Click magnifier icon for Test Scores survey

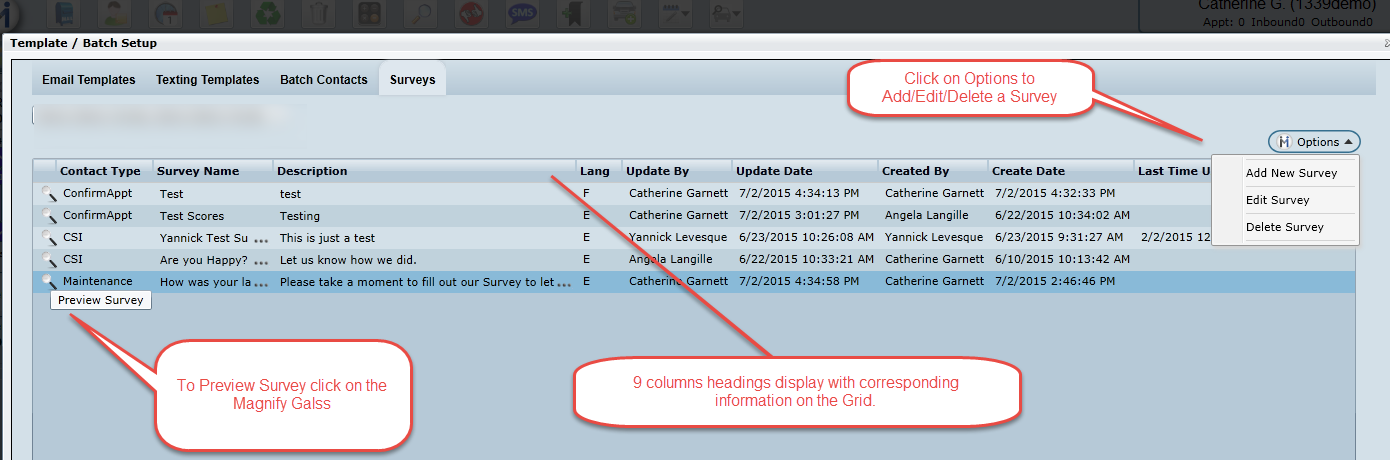(x=47, y=216)
